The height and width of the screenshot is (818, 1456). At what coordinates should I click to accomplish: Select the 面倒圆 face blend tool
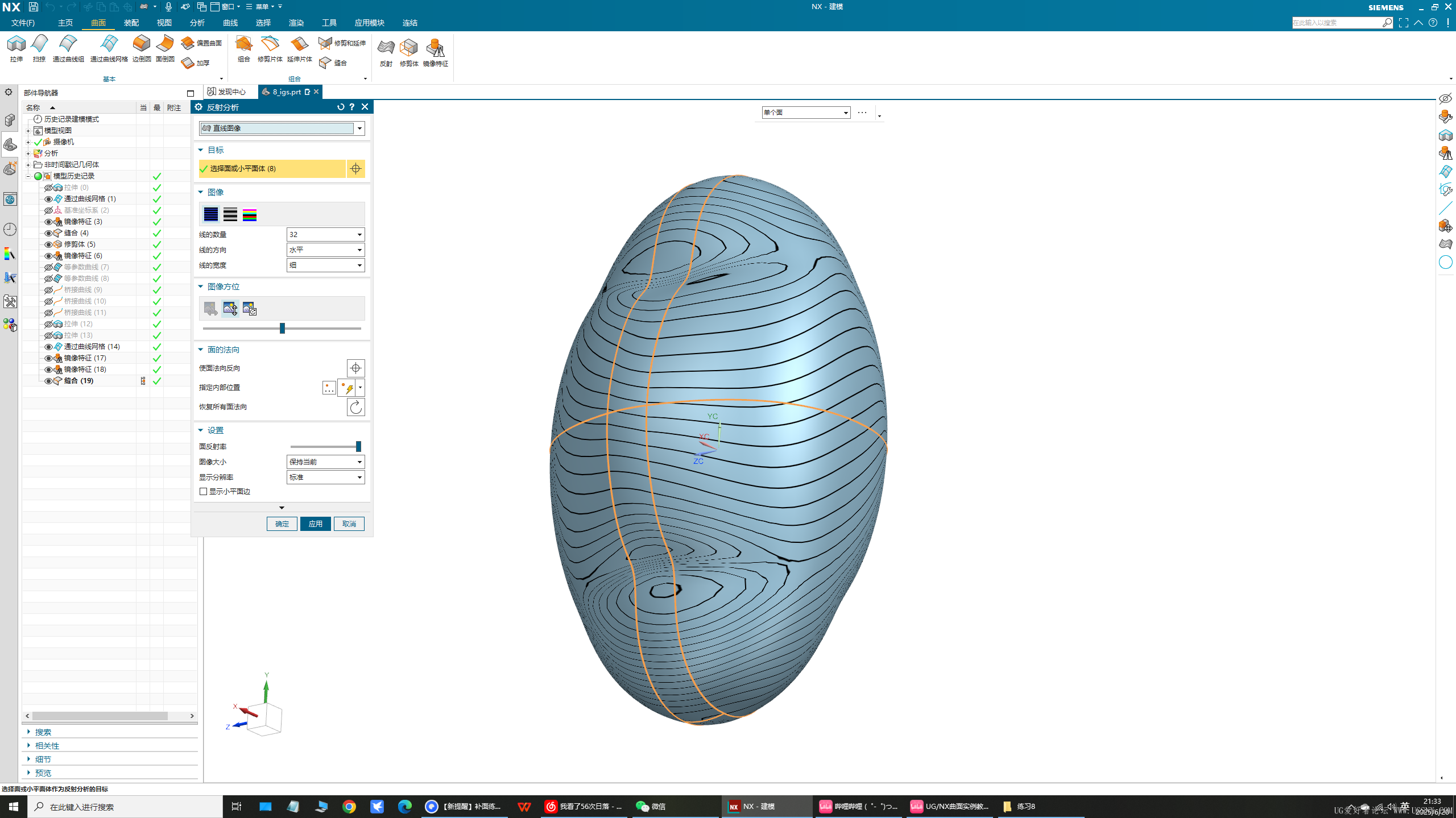(165, 49)
